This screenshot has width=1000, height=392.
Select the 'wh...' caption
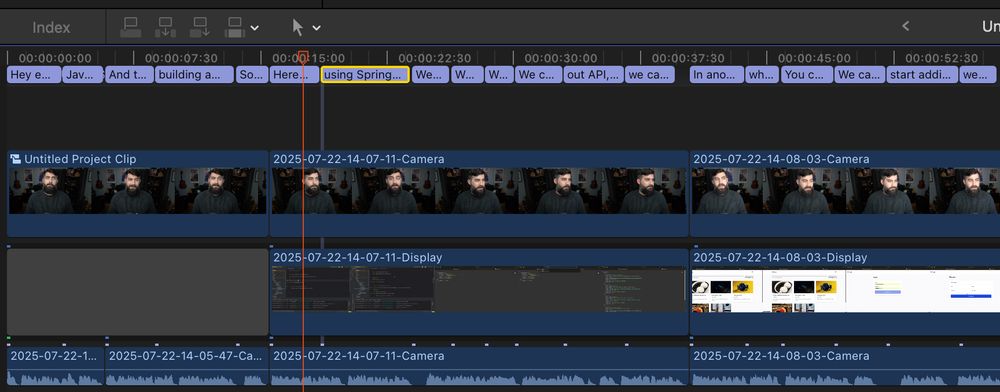(x=762, y=75)
